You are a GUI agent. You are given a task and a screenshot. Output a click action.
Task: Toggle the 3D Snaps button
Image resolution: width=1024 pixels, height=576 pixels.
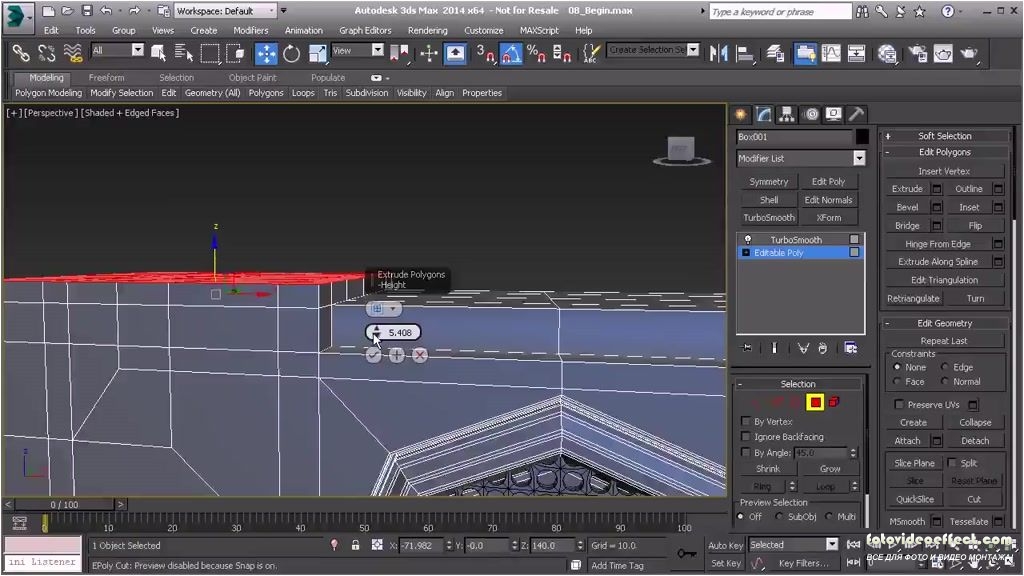(x=485, y=54)
